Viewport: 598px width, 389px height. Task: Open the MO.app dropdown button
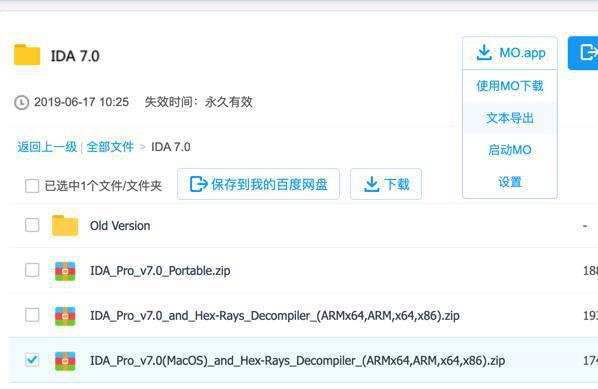tap(510, 53)
